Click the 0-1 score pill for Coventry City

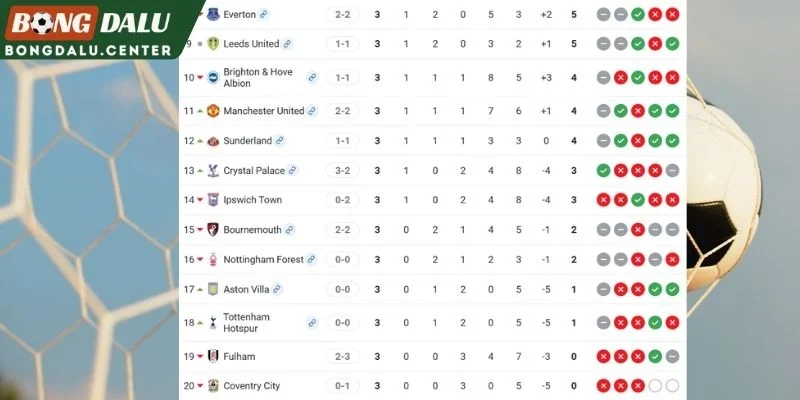[342, 386]
